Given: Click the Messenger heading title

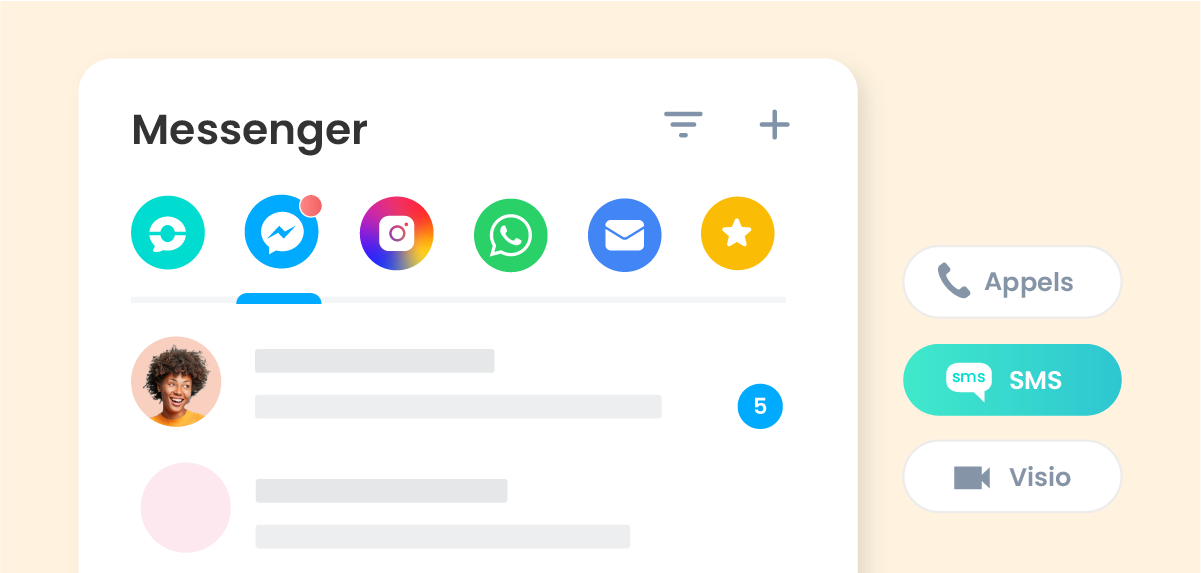Looking at the screenshot, I should click(250, 130).
